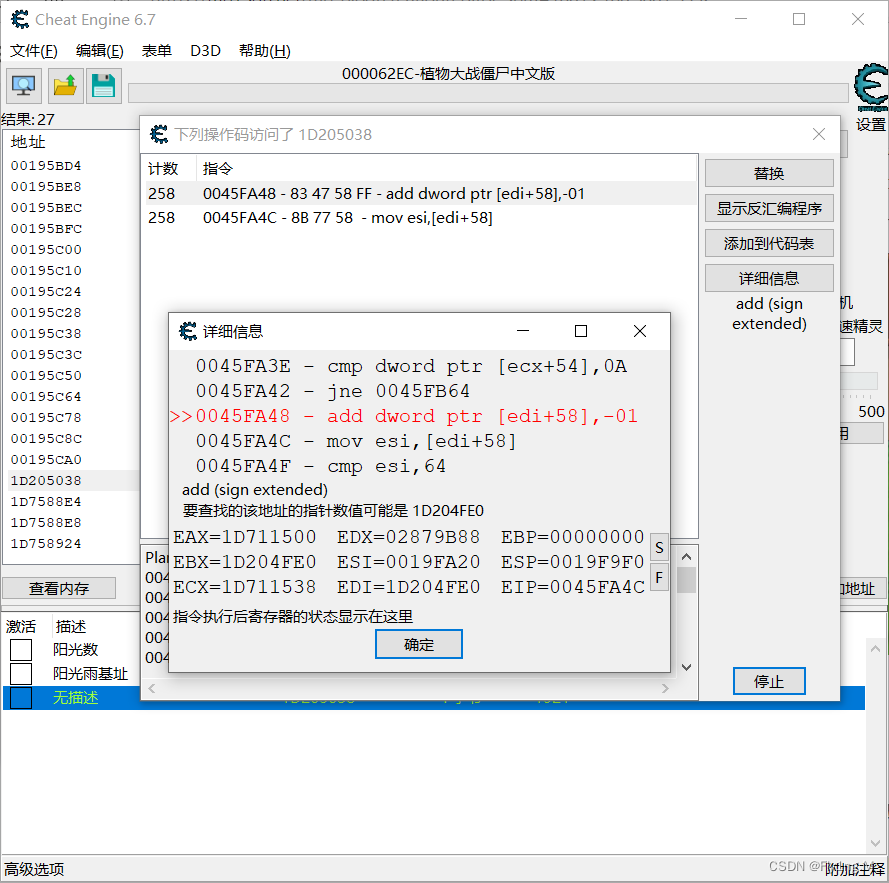
Task: Toggle the 无描述 row activation checkbox
Action: pyautogui.click(x=21, y=698)
